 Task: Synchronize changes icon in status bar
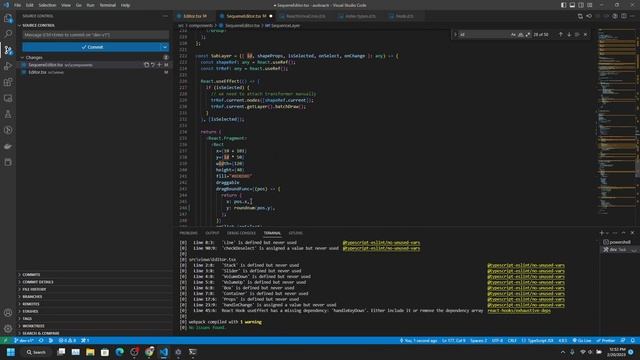pyautogui.click(x=41, y=340)
